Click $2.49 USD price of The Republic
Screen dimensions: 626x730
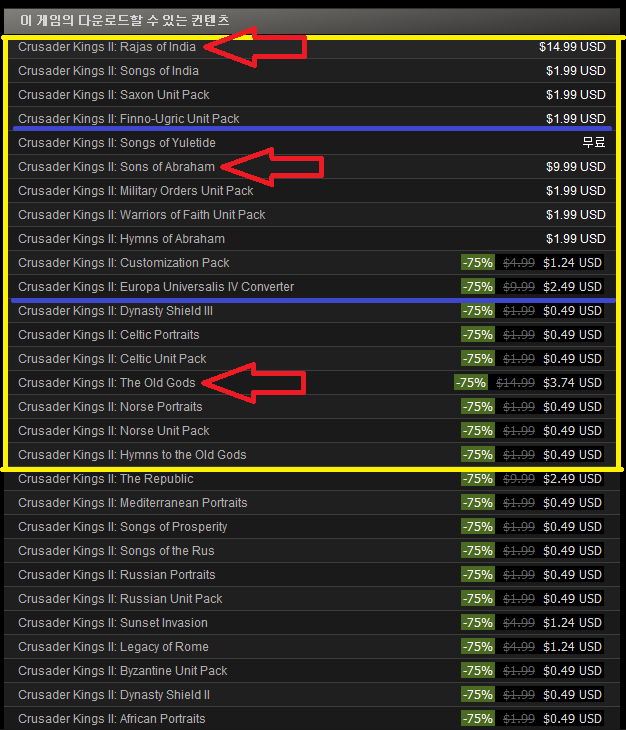[x=572, y=479]
